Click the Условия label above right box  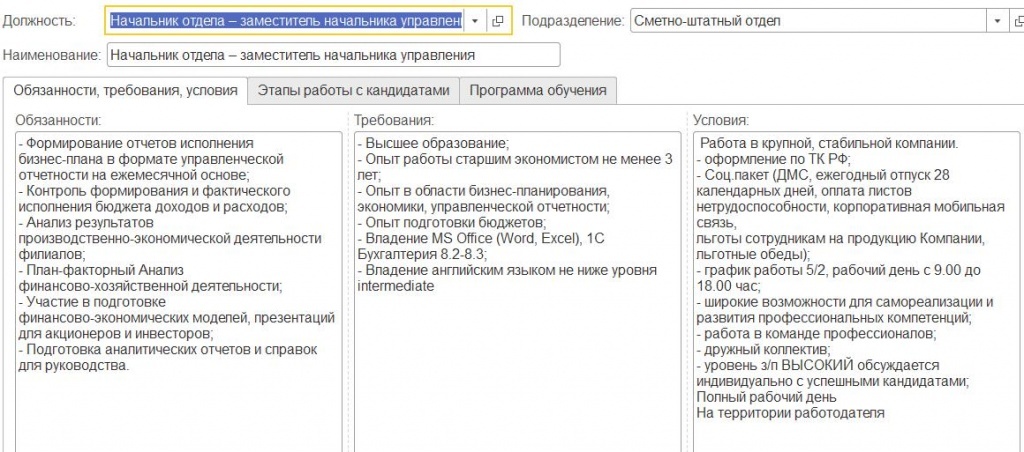720,120
